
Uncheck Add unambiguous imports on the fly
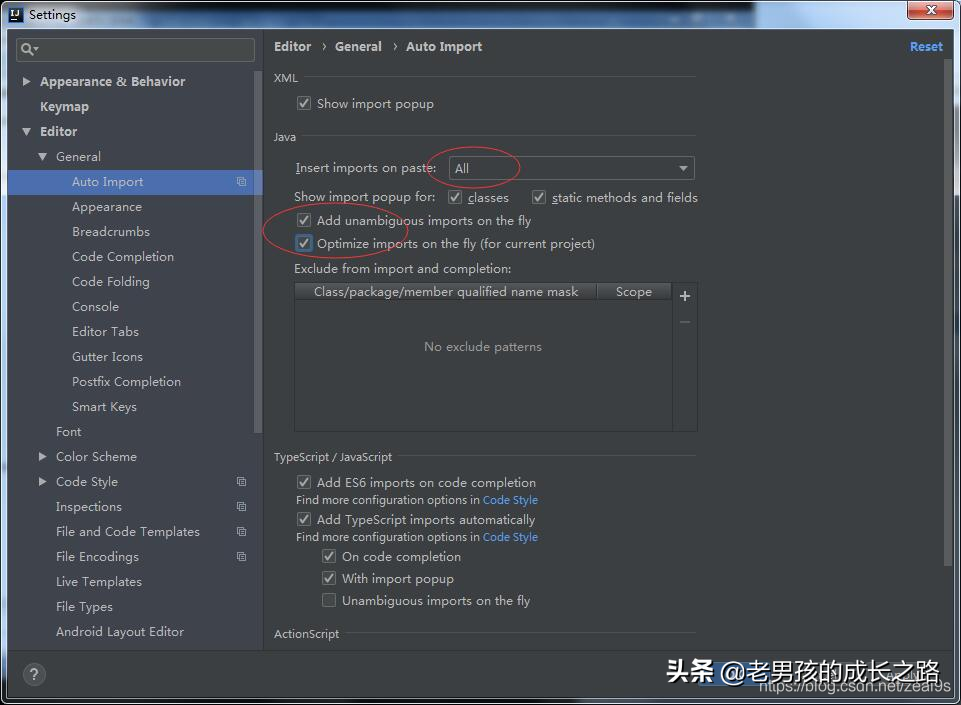(x=304, y=220)
